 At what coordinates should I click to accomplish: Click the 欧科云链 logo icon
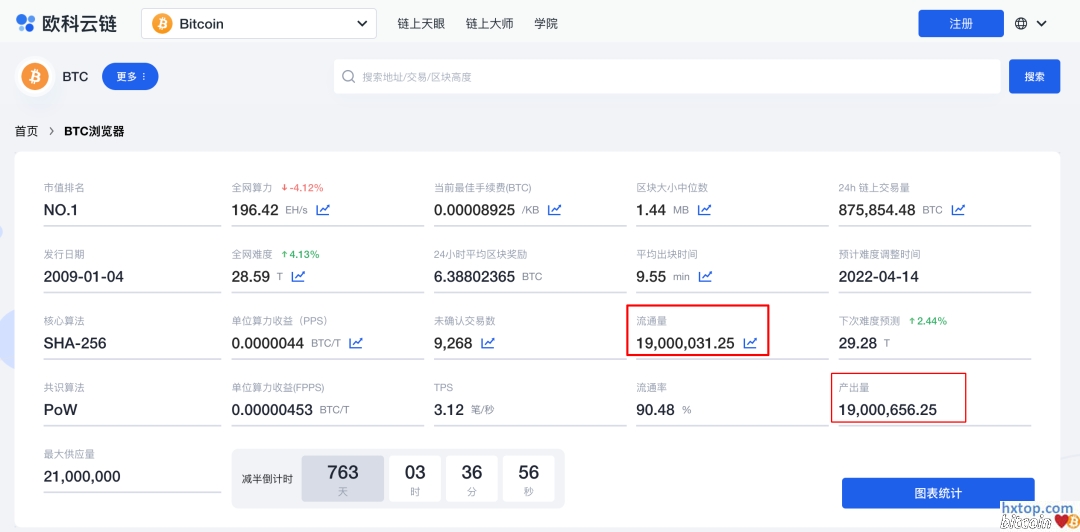pos(25,23)
